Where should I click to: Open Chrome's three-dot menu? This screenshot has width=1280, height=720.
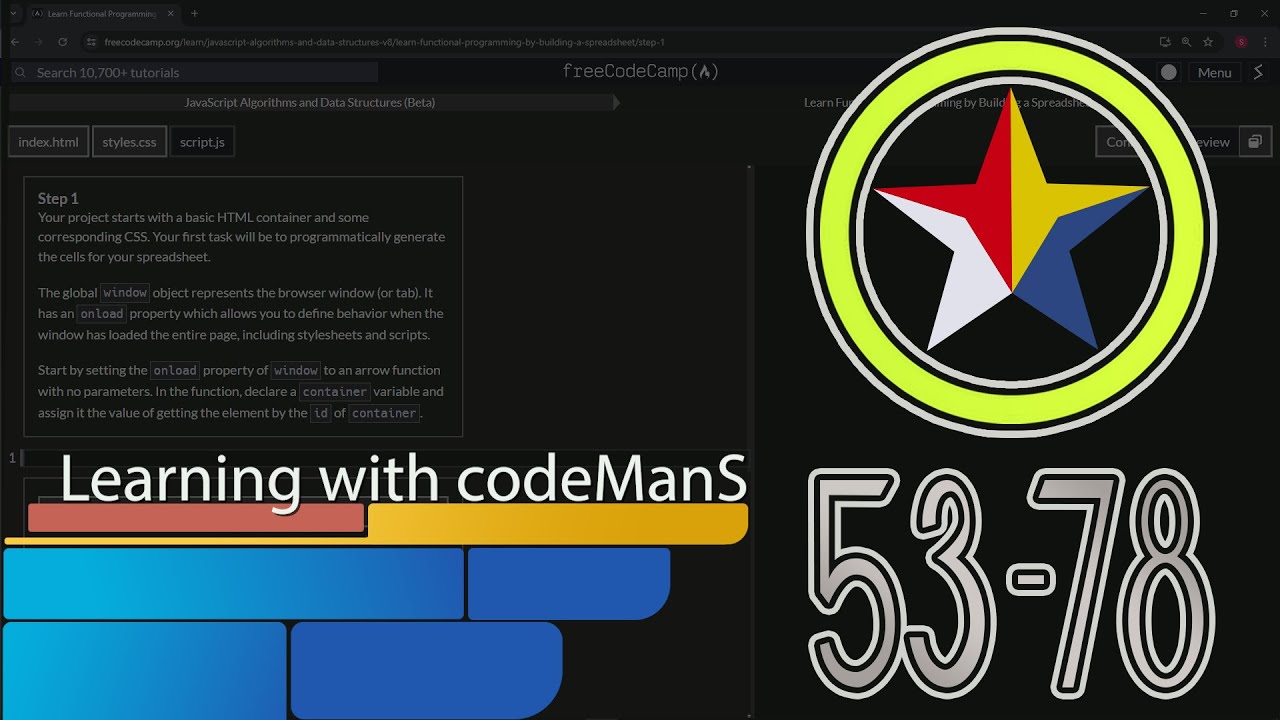(x=1263, y=42)
